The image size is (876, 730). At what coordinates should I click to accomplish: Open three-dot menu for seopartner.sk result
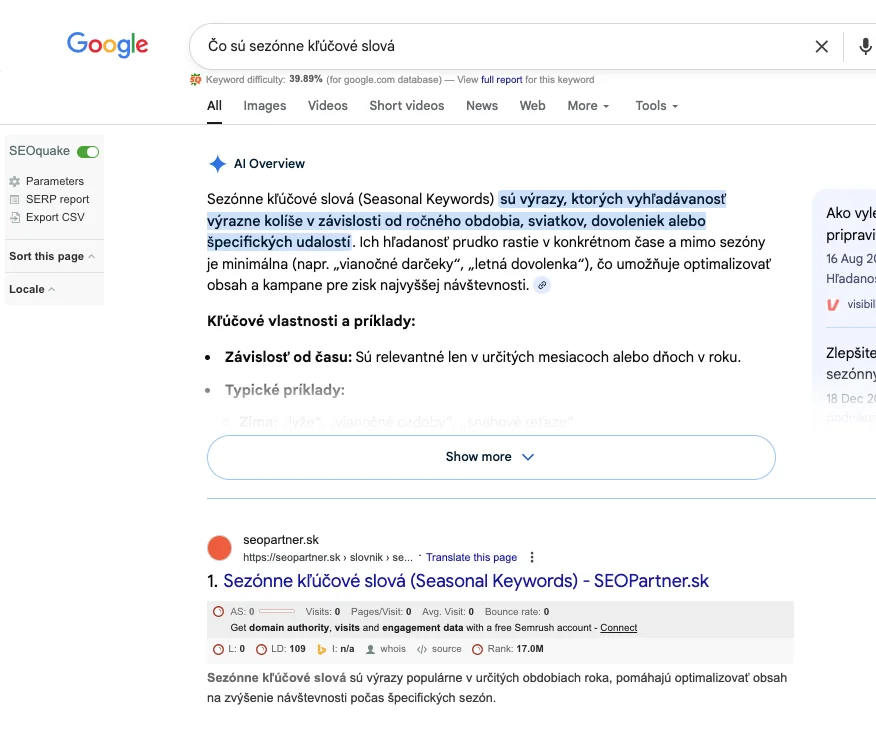(532, 557)
